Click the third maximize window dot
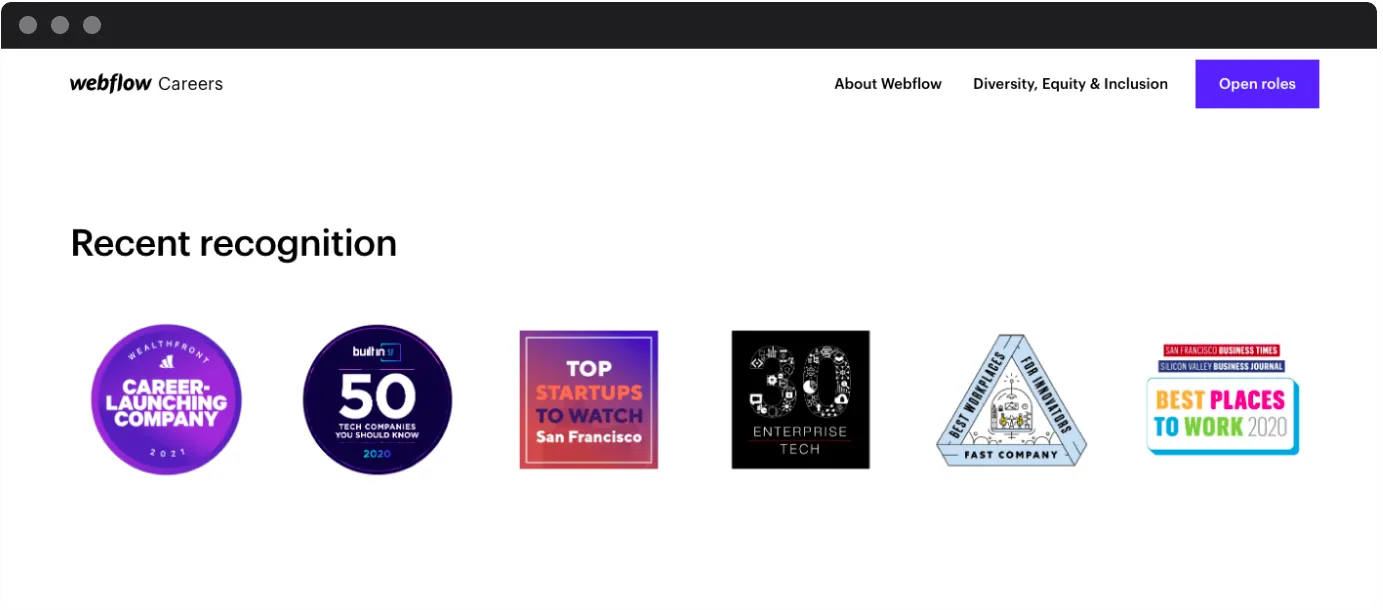Viewport: 1383px width, 610px height. click(x=92, y=25)
